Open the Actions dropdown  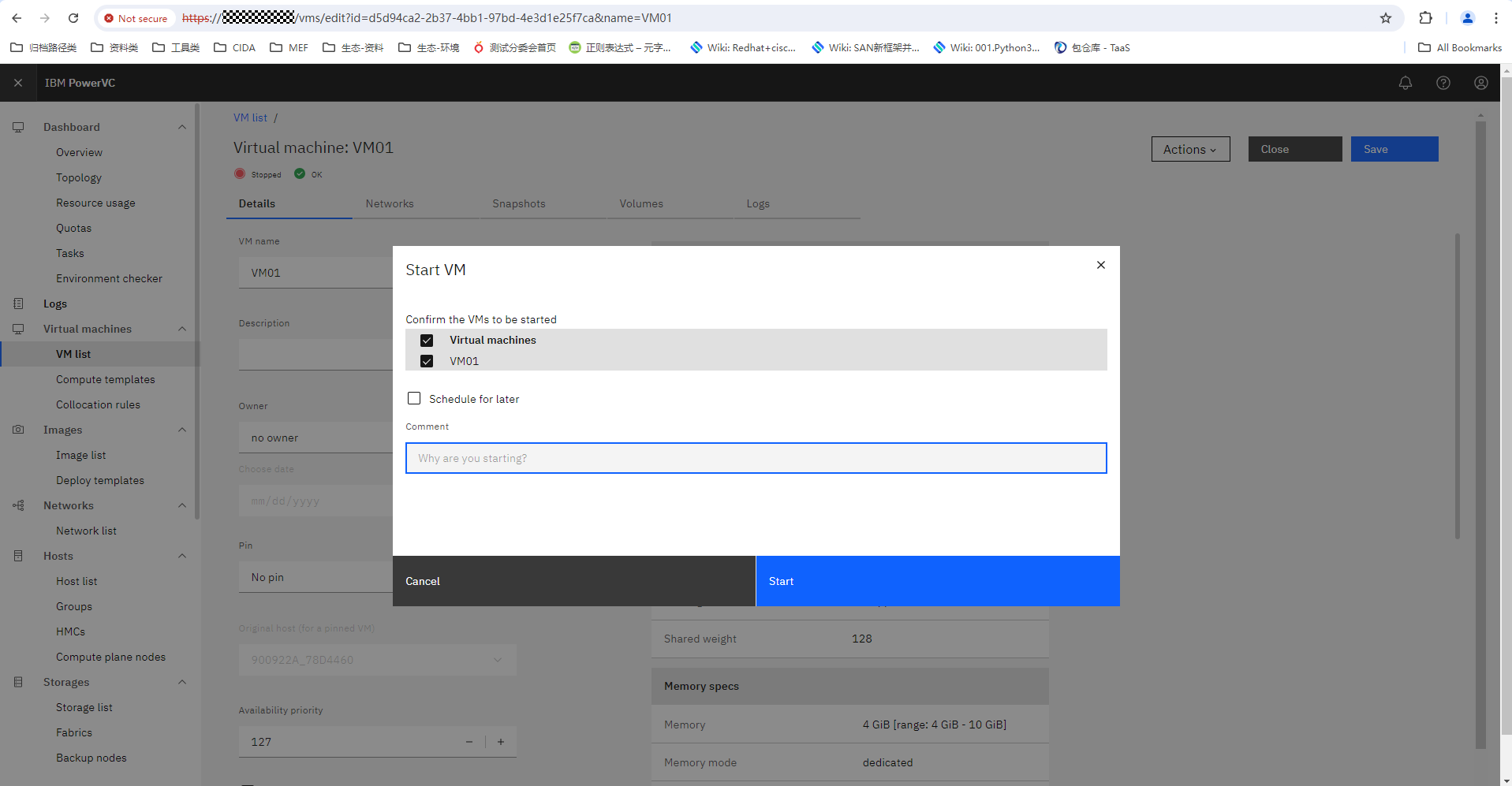coord(1190,149)
